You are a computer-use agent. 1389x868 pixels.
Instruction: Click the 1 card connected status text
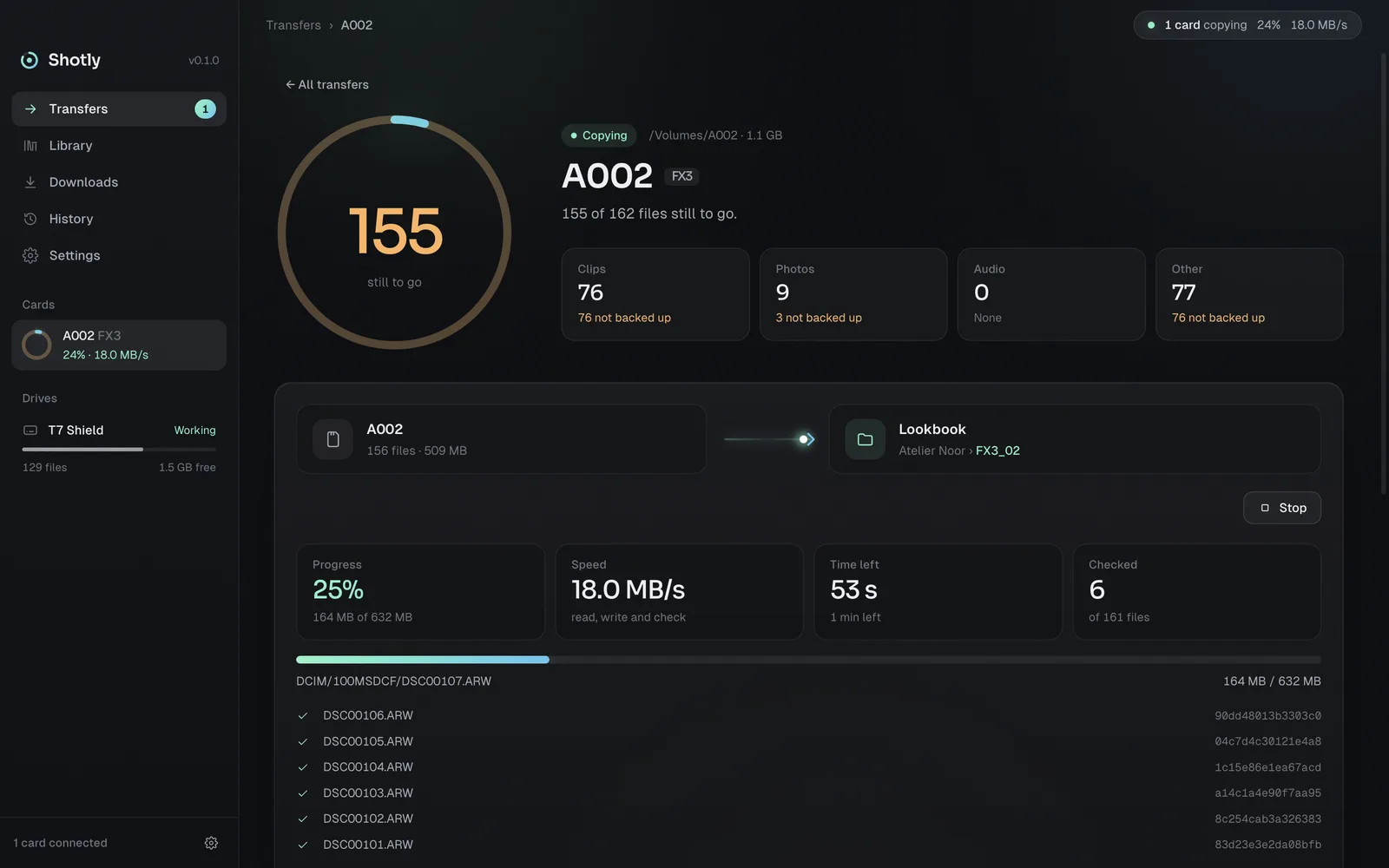[61, 843]
